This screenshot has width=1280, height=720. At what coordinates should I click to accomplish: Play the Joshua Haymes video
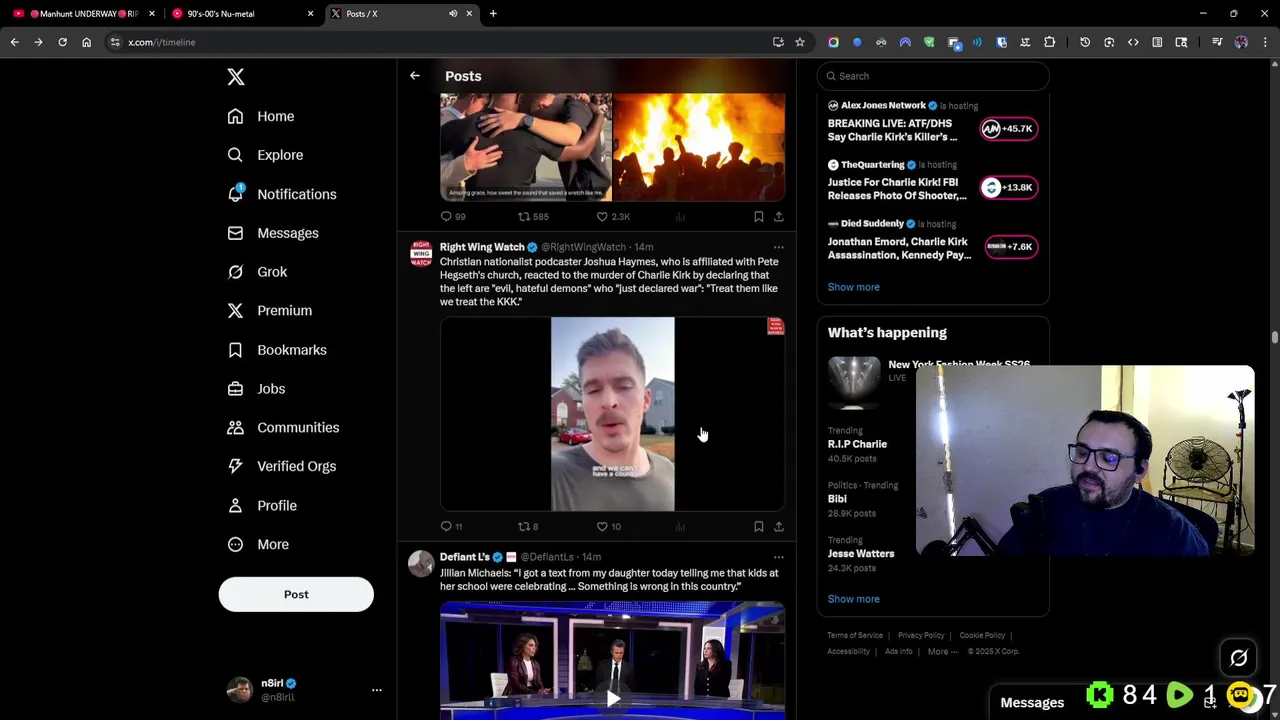tap(612, 414)
